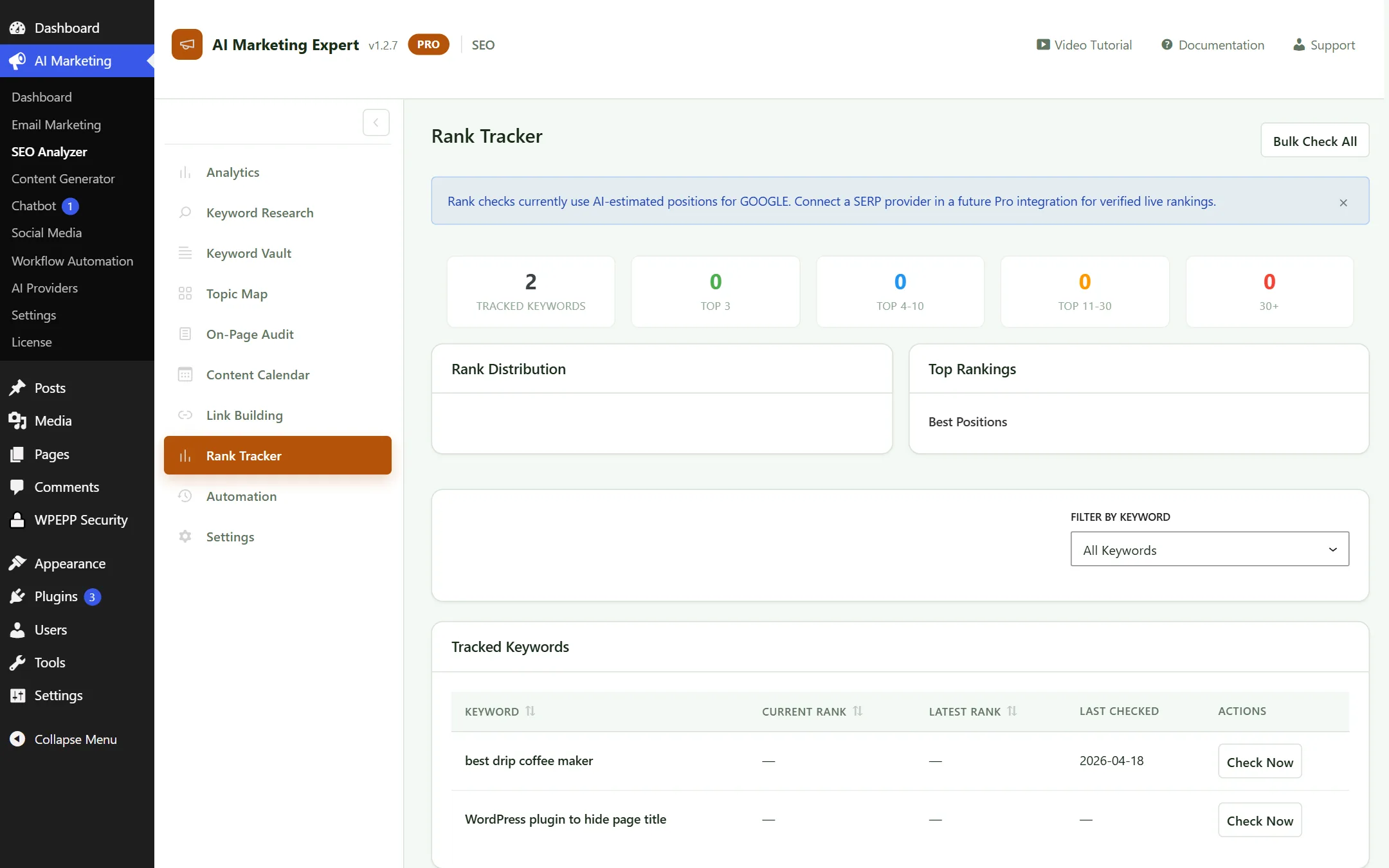Click the 2026-04-18 last checked date

(1111, 761)
